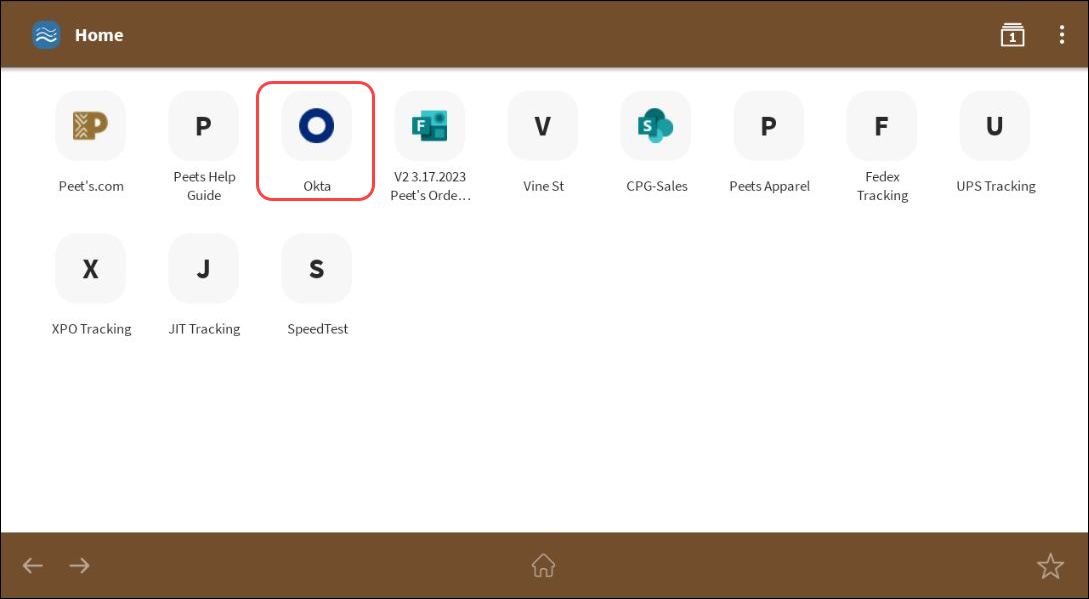Open the Okta app shortcut
Image resolution: width=1089 pixels, height=599 pixels.
point(315,126)
